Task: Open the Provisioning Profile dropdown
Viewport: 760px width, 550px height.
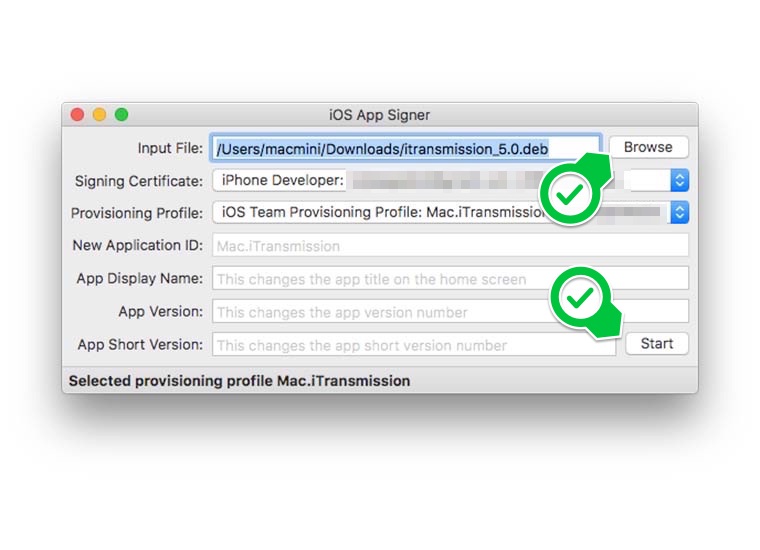Action: click(450, 212)
